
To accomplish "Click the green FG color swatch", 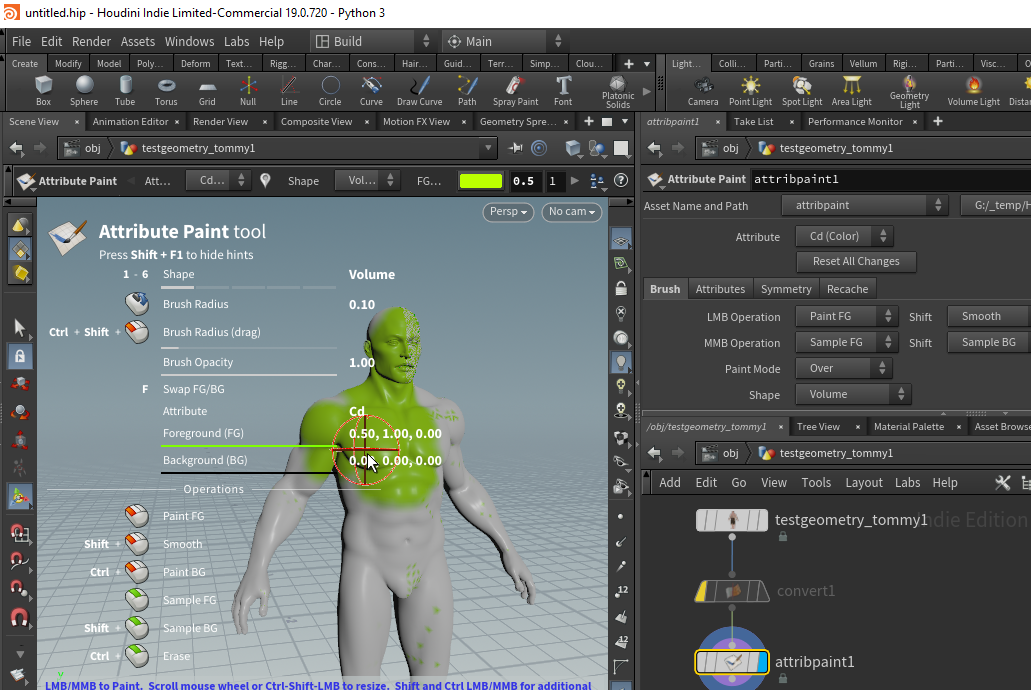I will click(481, 181).
